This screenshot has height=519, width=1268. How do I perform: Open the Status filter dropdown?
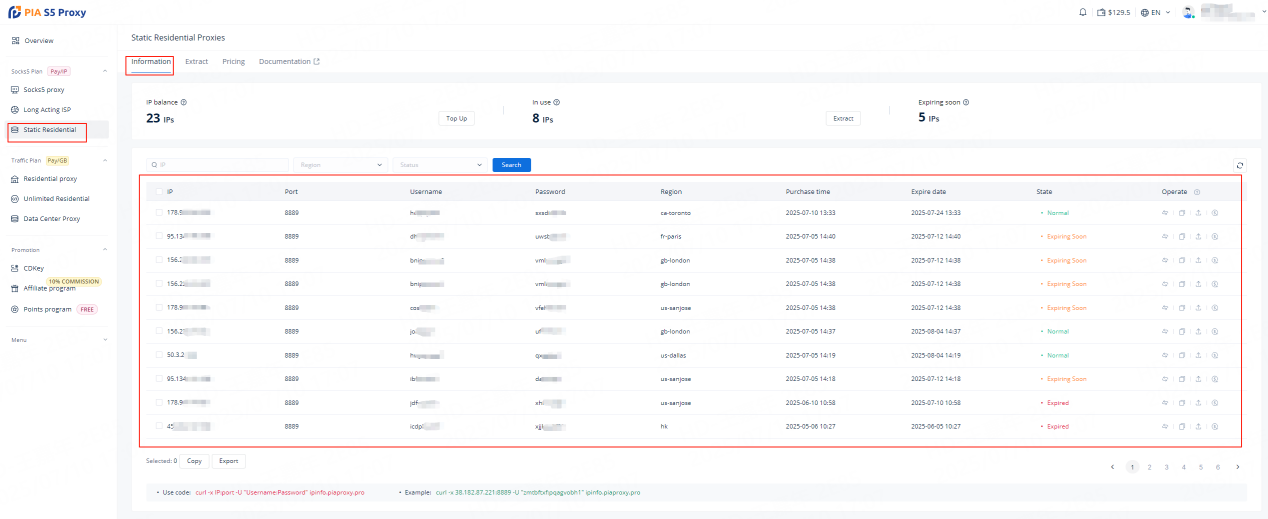[439, 165]
